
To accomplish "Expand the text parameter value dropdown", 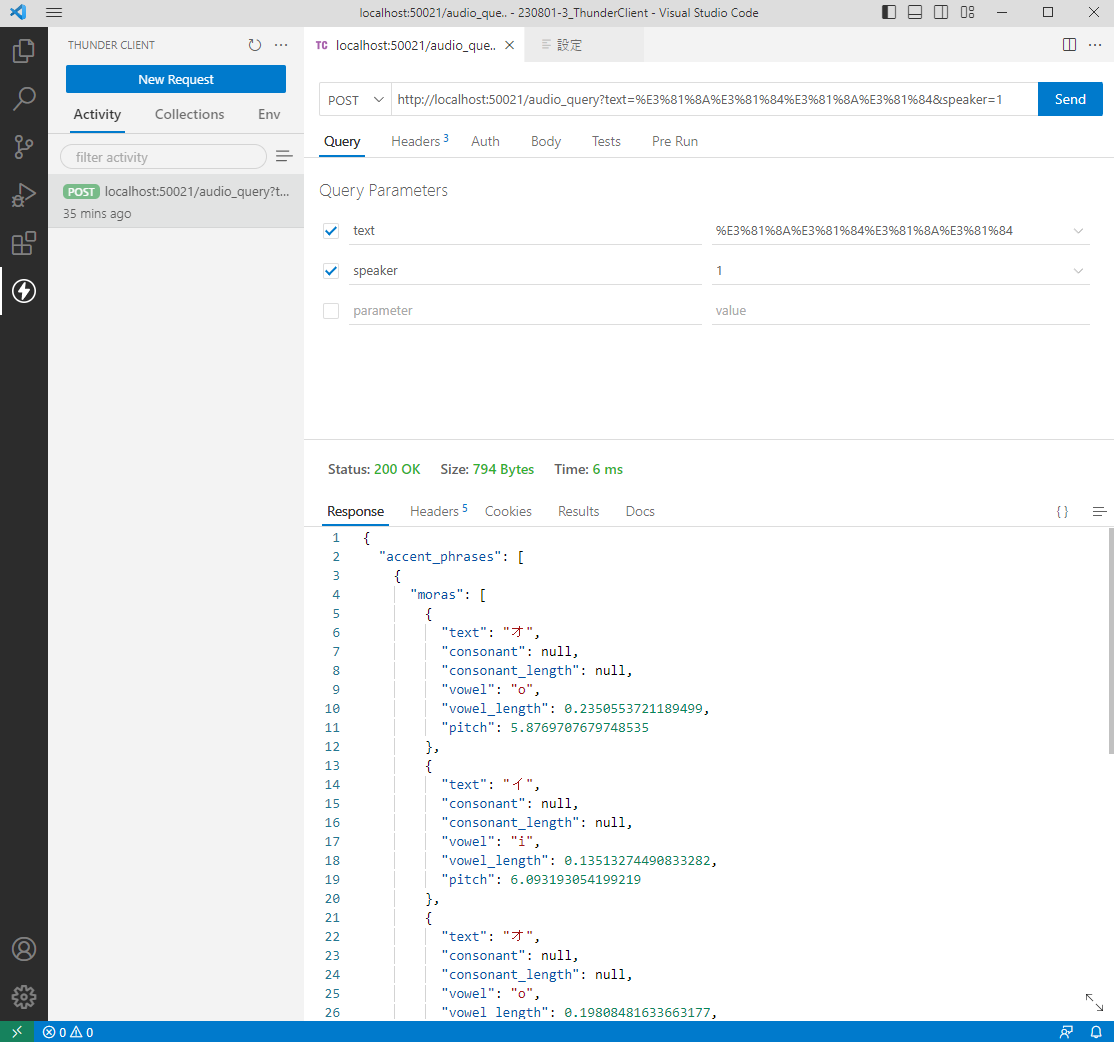I will [1078, 231].
